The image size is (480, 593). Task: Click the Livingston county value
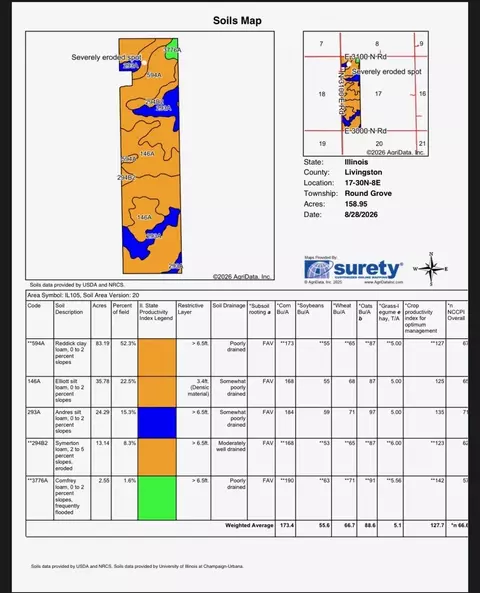tap(363, 172)
